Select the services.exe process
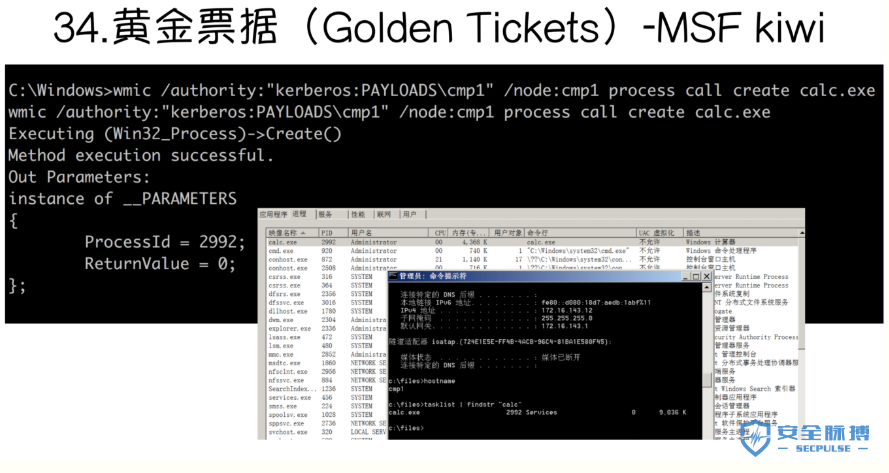 pyautogui.click(x=327, y=398)
